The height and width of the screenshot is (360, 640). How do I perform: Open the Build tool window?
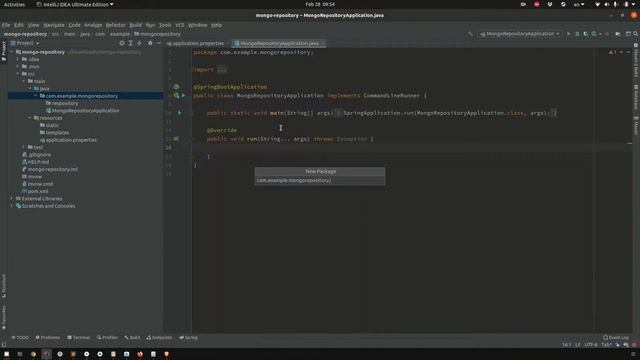pos(132,338)
